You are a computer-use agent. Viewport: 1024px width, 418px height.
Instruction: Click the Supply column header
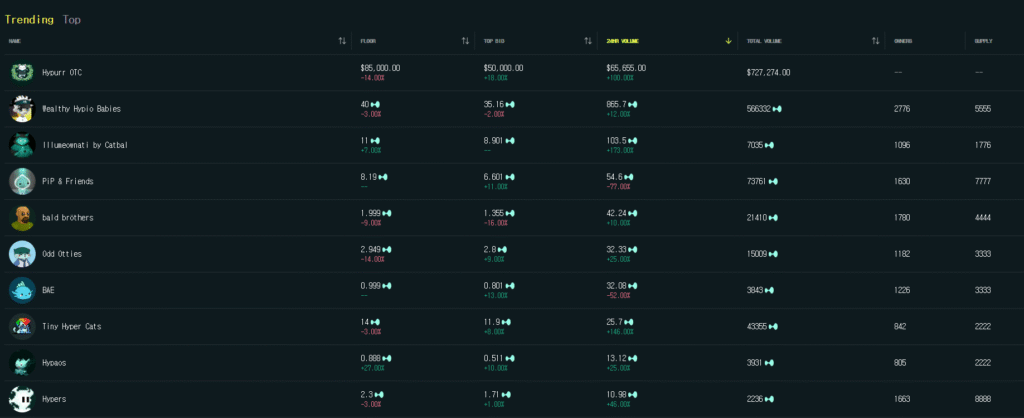(x=983, y=41)
